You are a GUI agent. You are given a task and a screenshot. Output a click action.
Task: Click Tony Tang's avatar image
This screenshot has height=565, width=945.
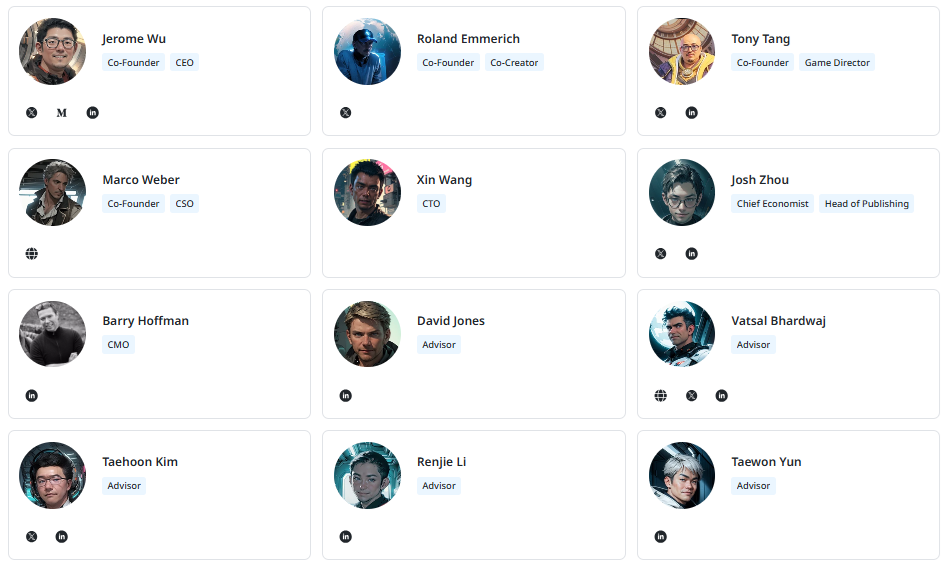682,51
